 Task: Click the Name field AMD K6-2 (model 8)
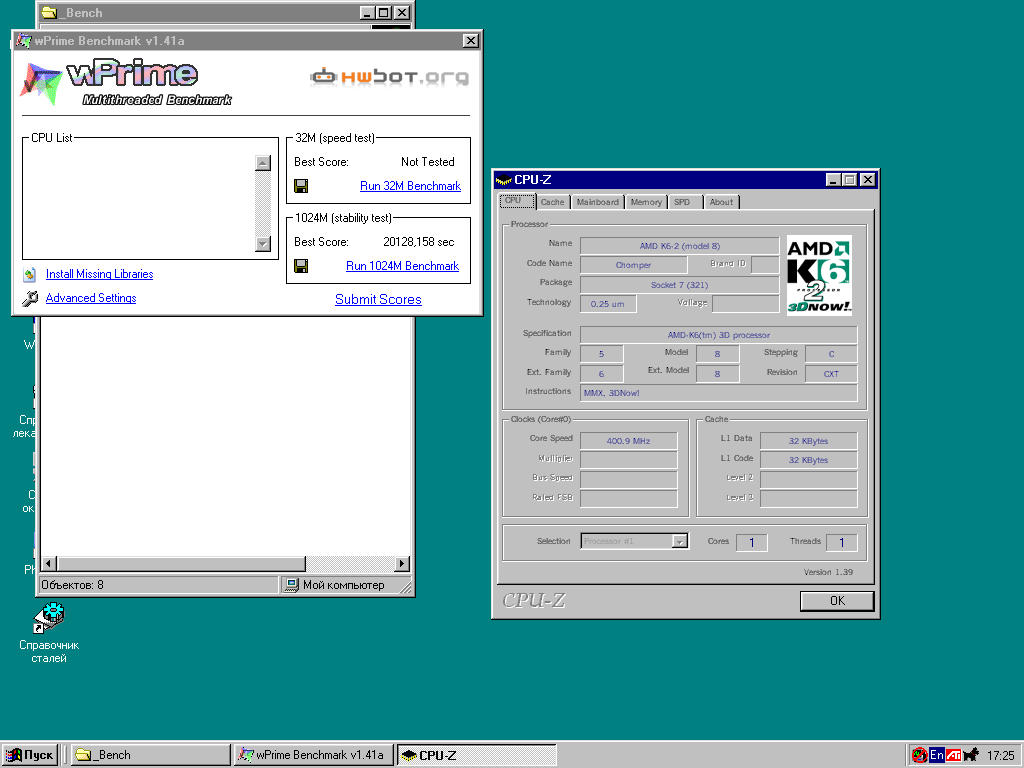679,246
